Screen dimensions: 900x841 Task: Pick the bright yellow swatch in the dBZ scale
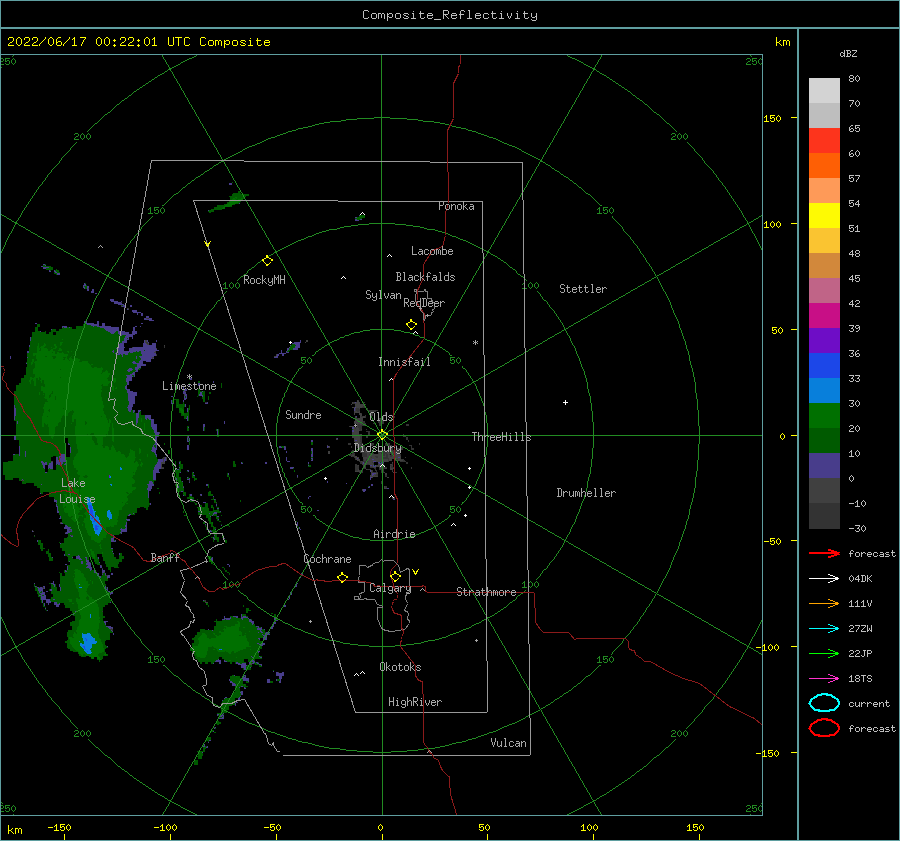coord(824,216)
